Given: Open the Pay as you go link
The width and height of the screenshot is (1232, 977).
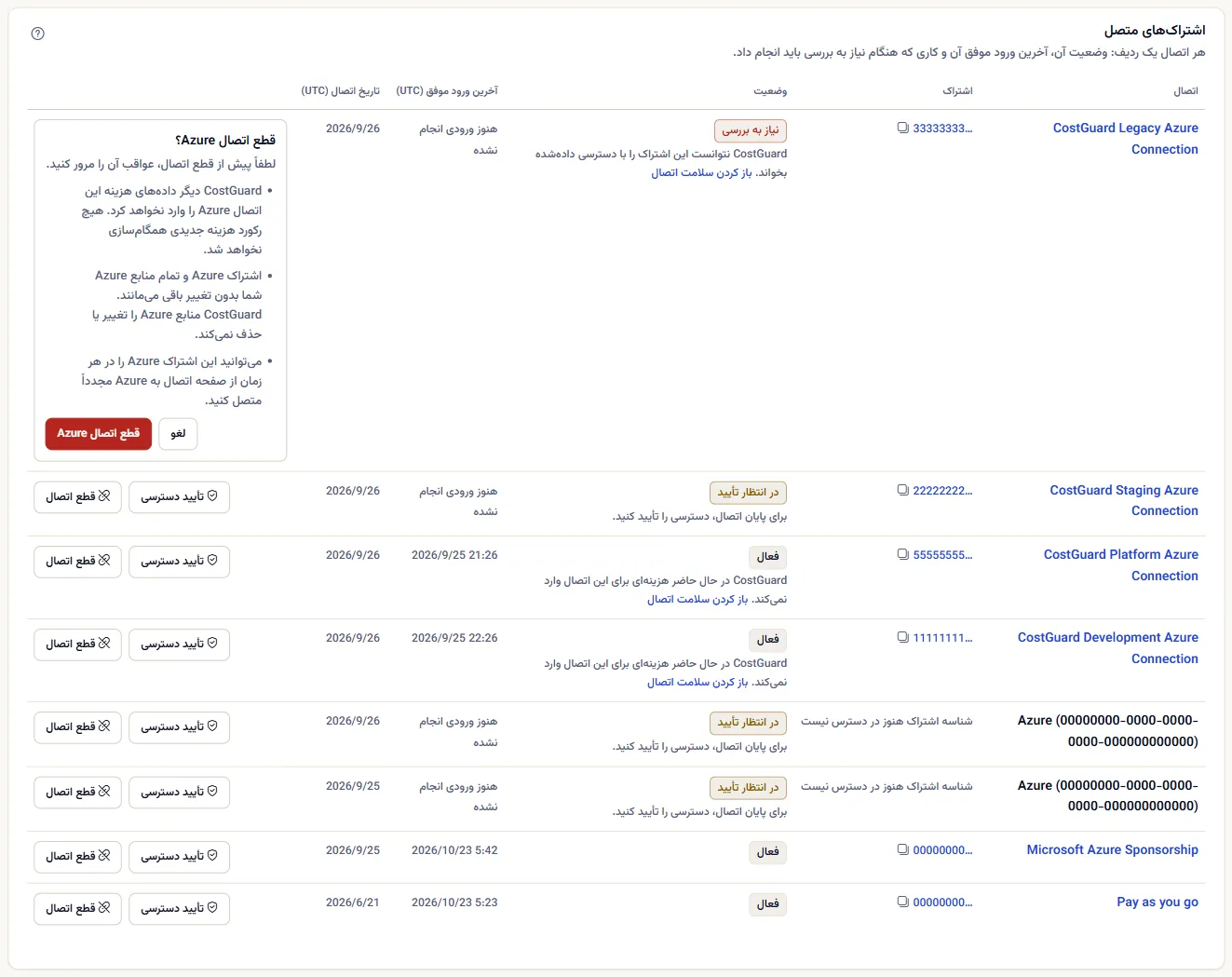Looking at the screenshot, I should point(1158,902).
